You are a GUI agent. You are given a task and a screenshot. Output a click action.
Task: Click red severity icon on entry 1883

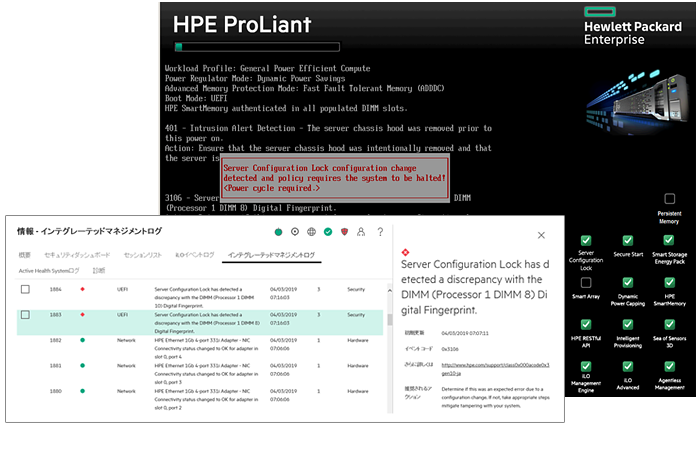click(x=83, y=315)
